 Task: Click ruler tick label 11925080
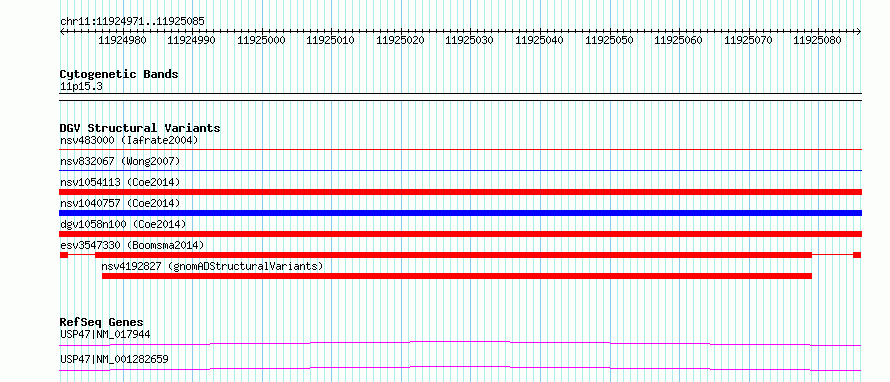click(818, 40)
